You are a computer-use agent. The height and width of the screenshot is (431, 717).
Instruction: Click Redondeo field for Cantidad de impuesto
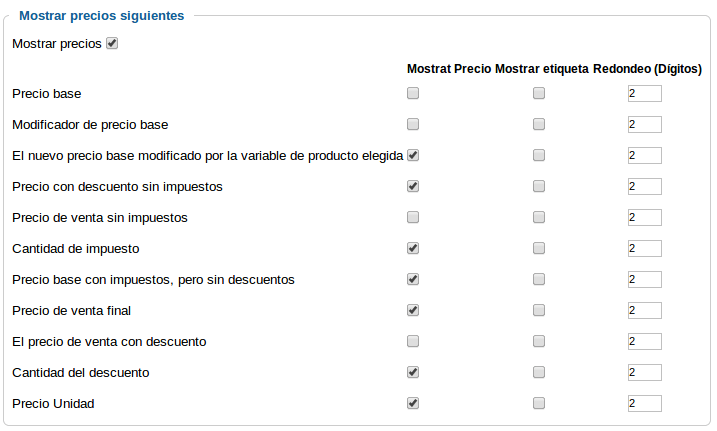tap(645, 249)
